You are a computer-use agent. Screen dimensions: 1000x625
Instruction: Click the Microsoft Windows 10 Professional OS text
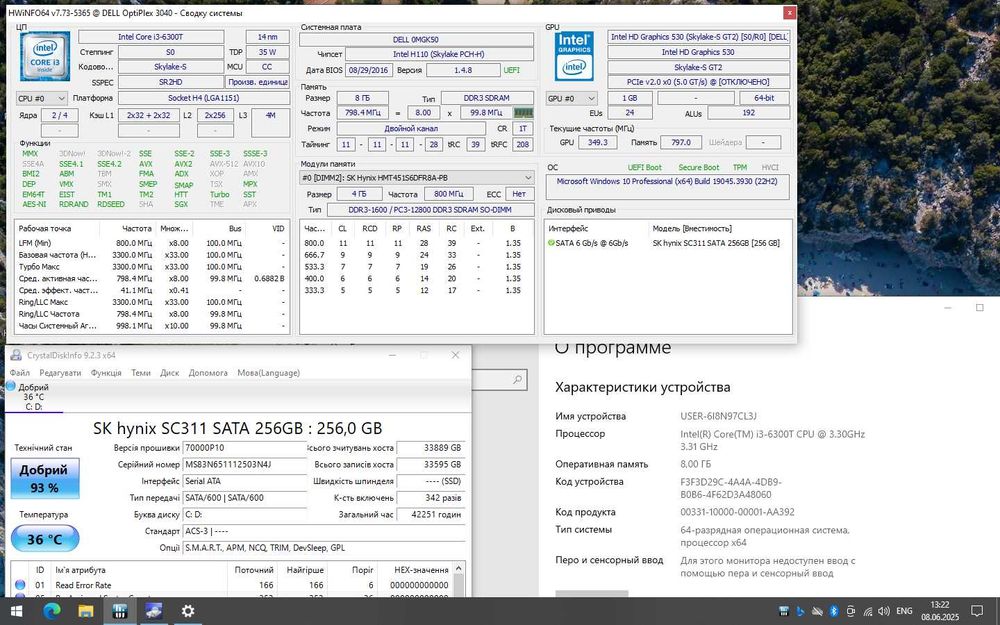pos(667,182)
